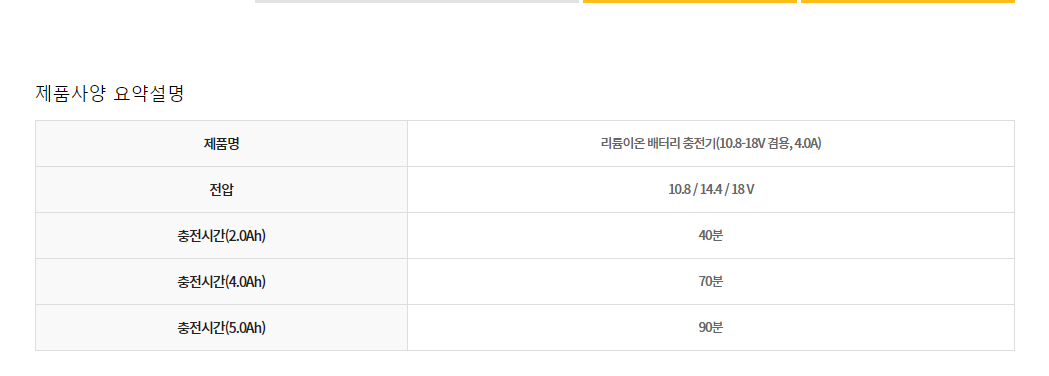Screen dimensions: 1049x376
Task: Click 4.0A) at end of product name
Action: pyautogui.click(x=807, y=144)
